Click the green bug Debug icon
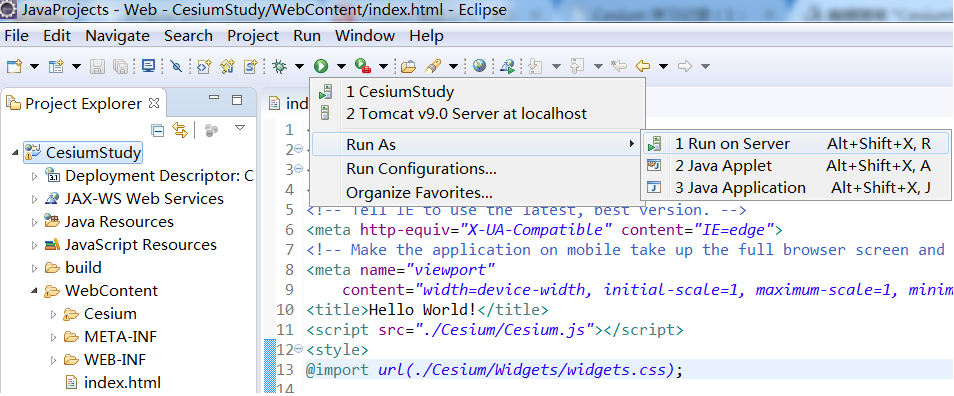The image size is (954, 396). [x=279, y=66]
